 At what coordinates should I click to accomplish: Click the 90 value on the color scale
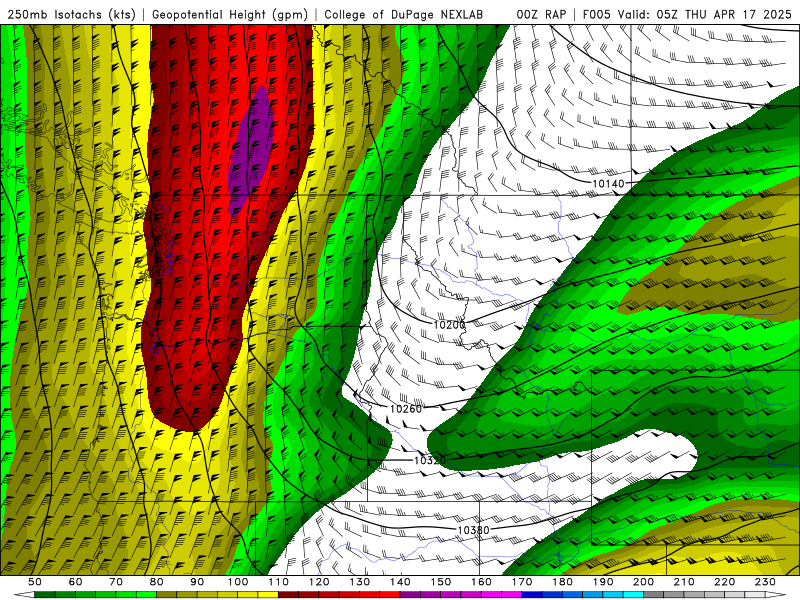coord(197,582)
